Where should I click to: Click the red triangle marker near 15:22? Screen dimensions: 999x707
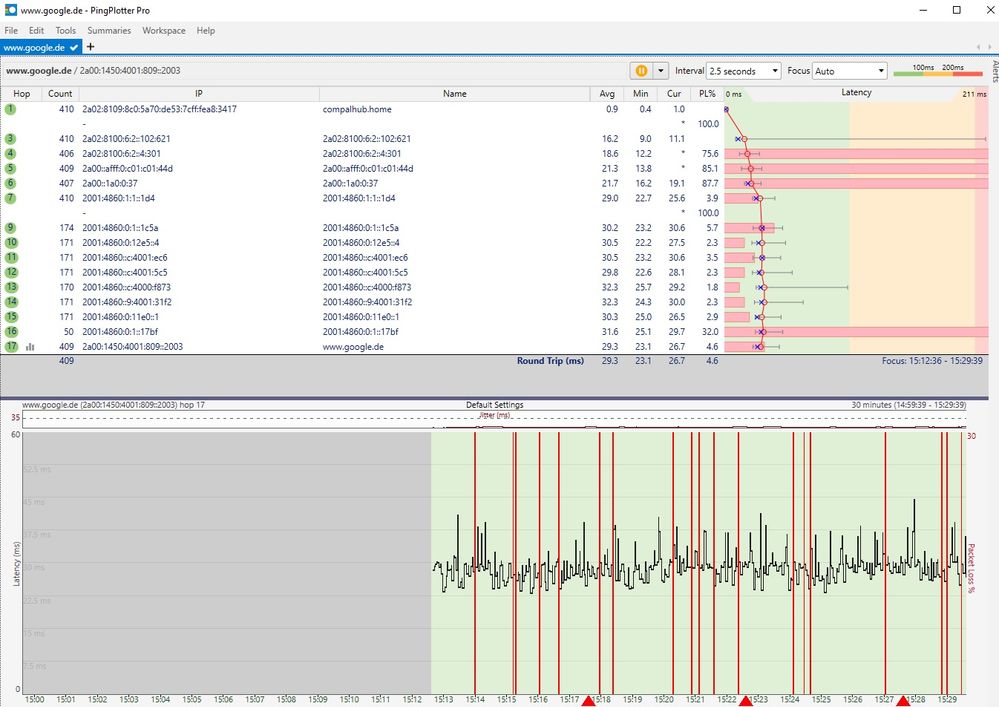(745, 701)
